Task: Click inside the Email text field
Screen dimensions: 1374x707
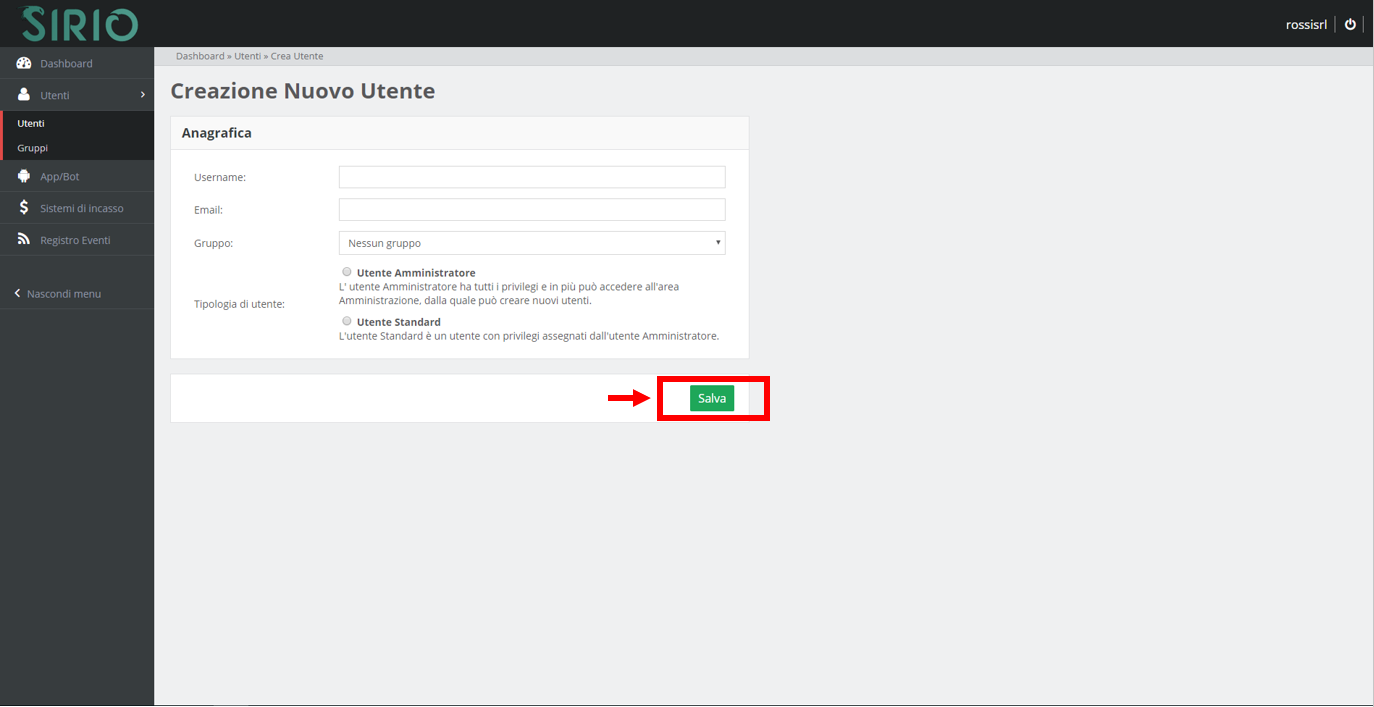Action: coord(531,209)
